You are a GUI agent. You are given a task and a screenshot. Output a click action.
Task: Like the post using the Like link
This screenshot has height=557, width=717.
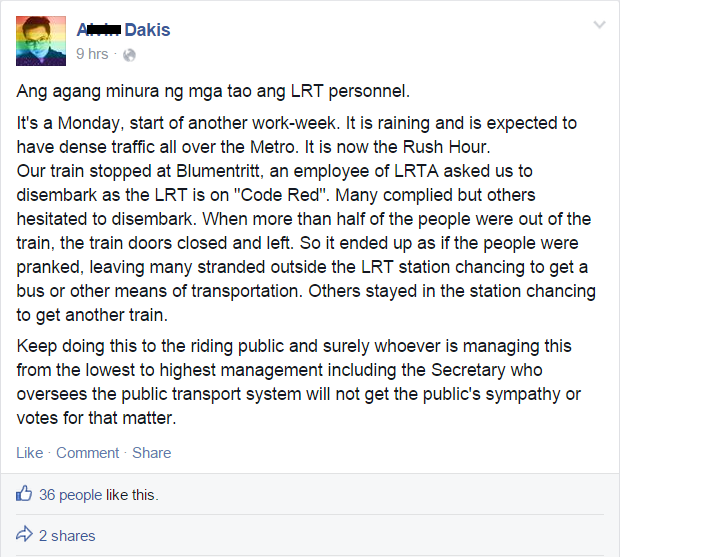(x=30, y=453)
